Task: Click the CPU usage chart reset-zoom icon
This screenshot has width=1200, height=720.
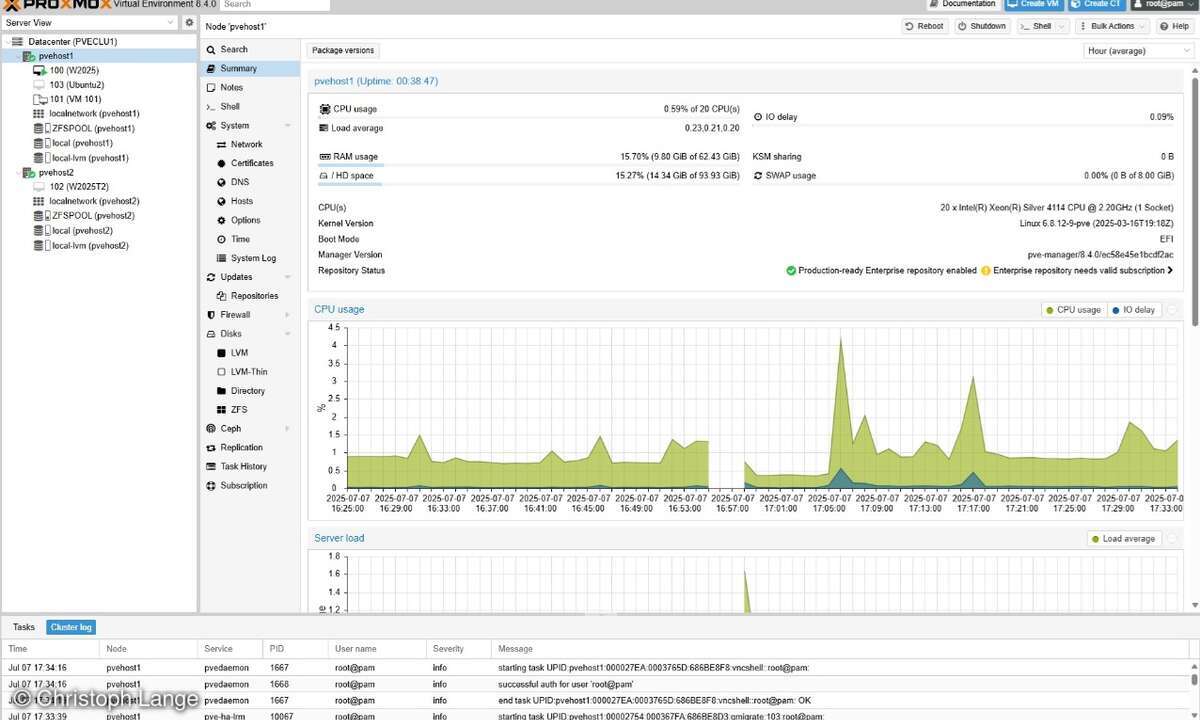Action: coord(1172,310)
